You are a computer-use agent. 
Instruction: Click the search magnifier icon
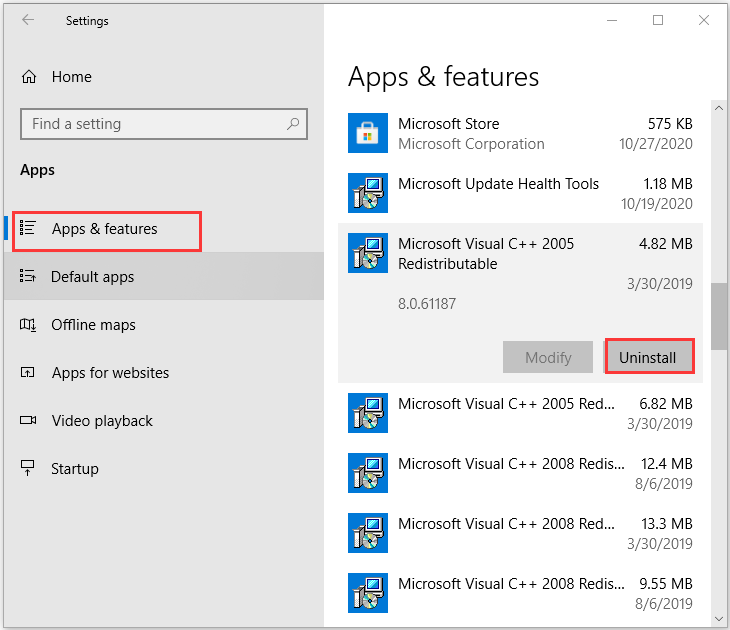coord(293,124)
